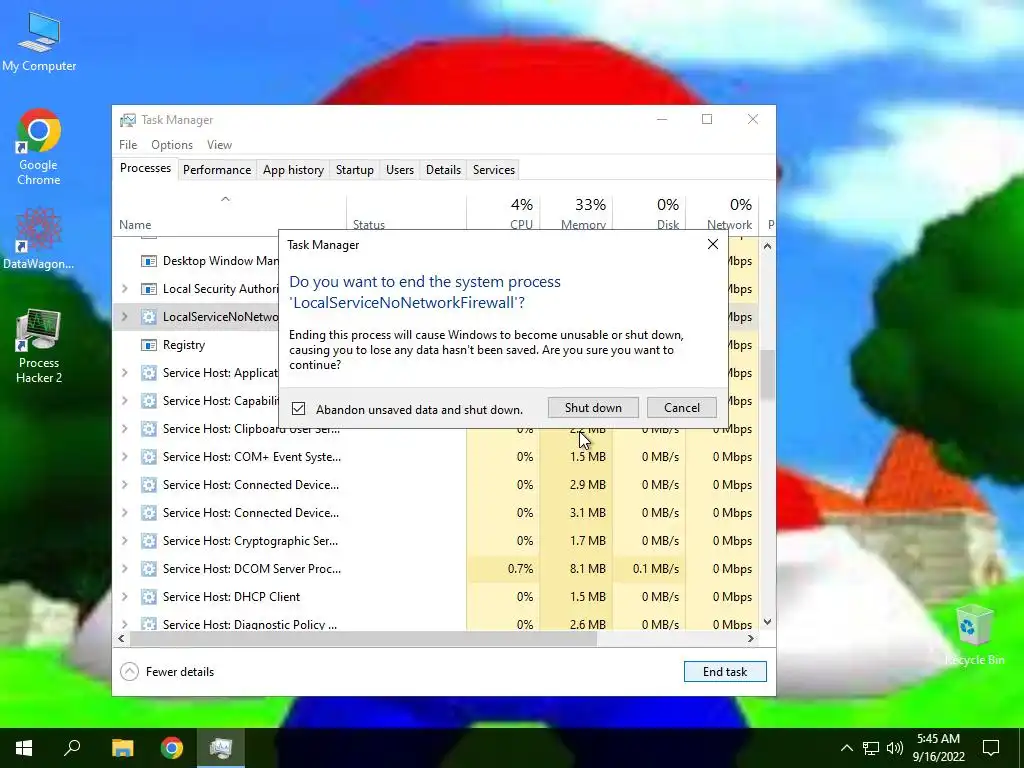
Task: Click the Service Host: COM+ Event gear icon
Action: point(149,457)
